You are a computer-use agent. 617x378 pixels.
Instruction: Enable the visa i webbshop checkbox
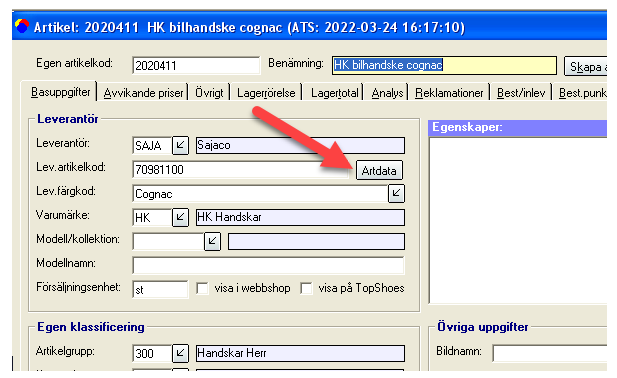(x=202, y=288)
